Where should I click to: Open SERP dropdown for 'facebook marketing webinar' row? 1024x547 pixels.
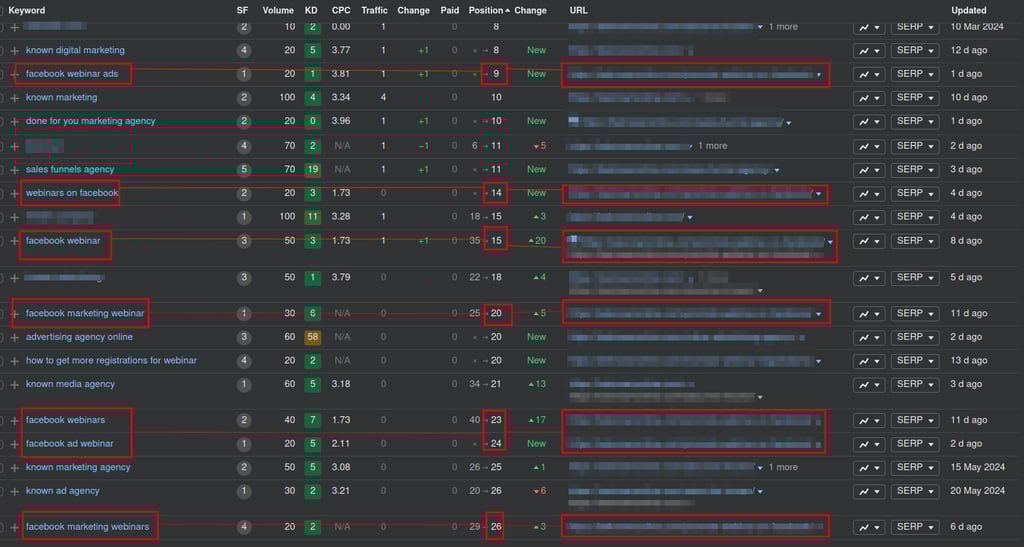point(914,314)
